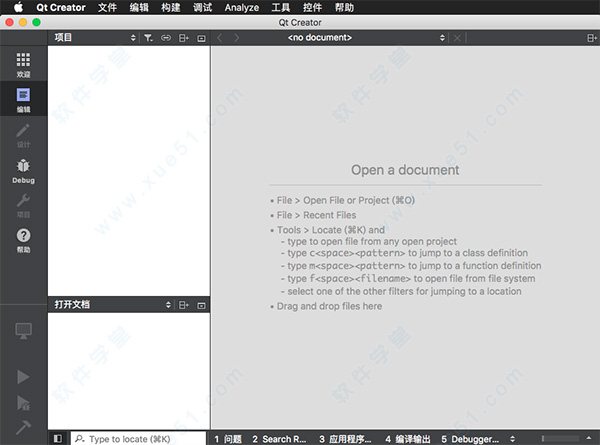The height and width of the screenshot is (445, 600).
Task: Click the progress bar in status bar
Action: [x=561, y=438]
